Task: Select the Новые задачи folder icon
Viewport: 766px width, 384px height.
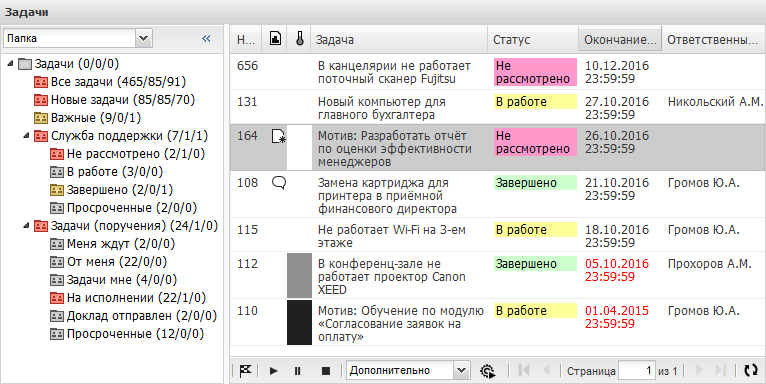Action: coord(41,100)
